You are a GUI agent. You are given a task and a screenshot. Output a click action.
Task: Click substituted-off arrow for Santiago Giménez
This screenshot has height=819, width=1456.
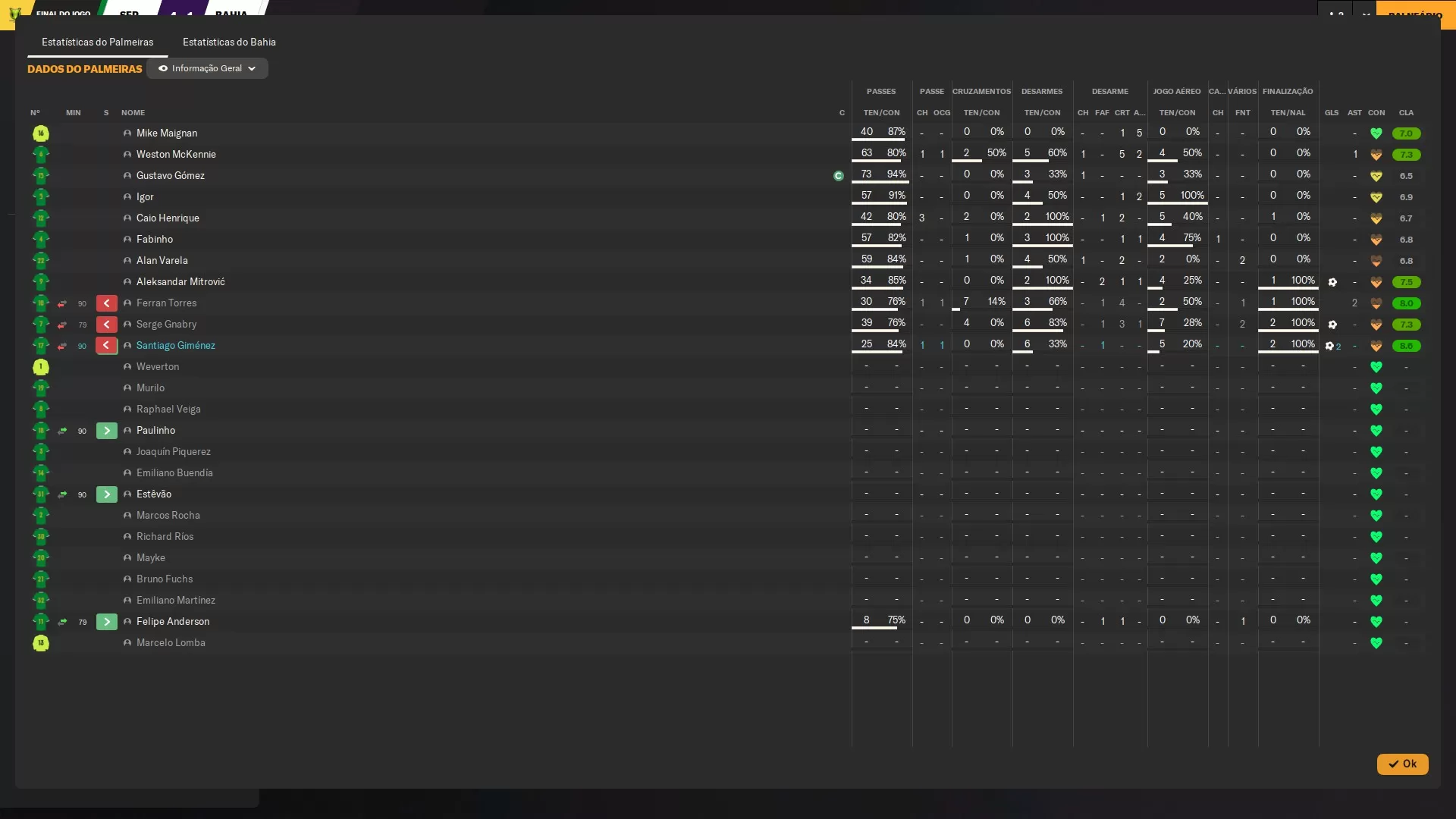click(x=107, y=346)
